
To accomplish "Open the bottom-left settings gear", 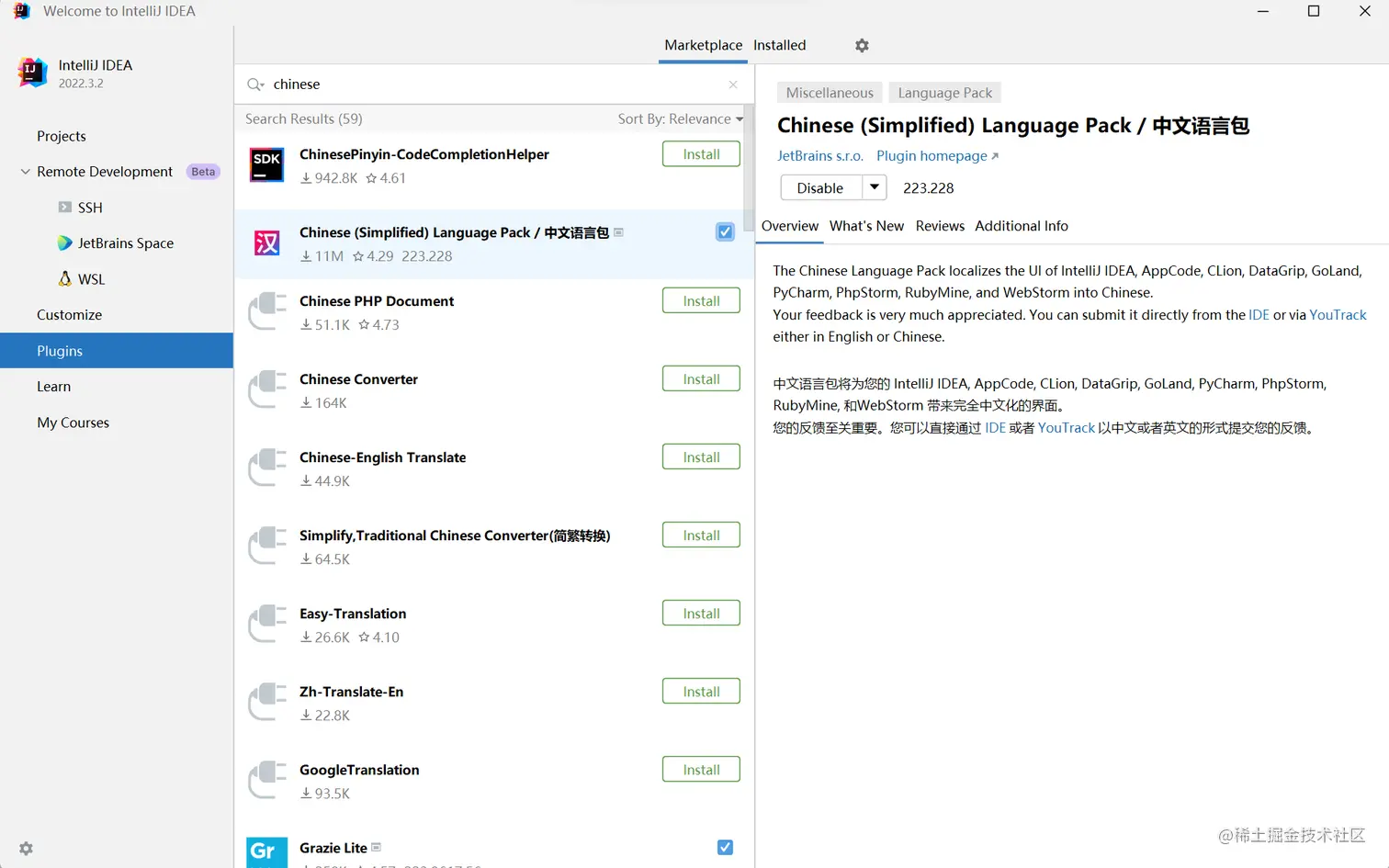I will click(x=26, y=849).
